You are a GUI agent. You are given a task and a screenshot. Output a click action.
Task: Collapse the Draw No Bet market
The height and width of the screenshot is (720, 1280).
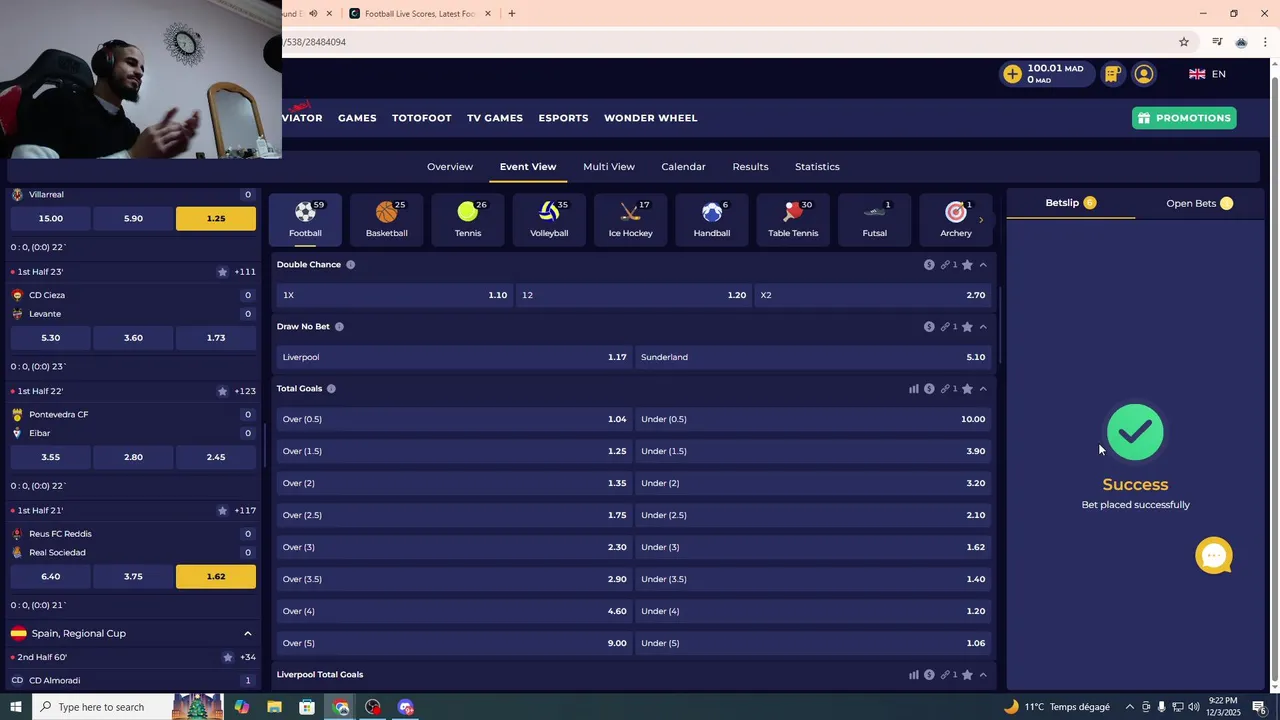click(x=983, y=327)
